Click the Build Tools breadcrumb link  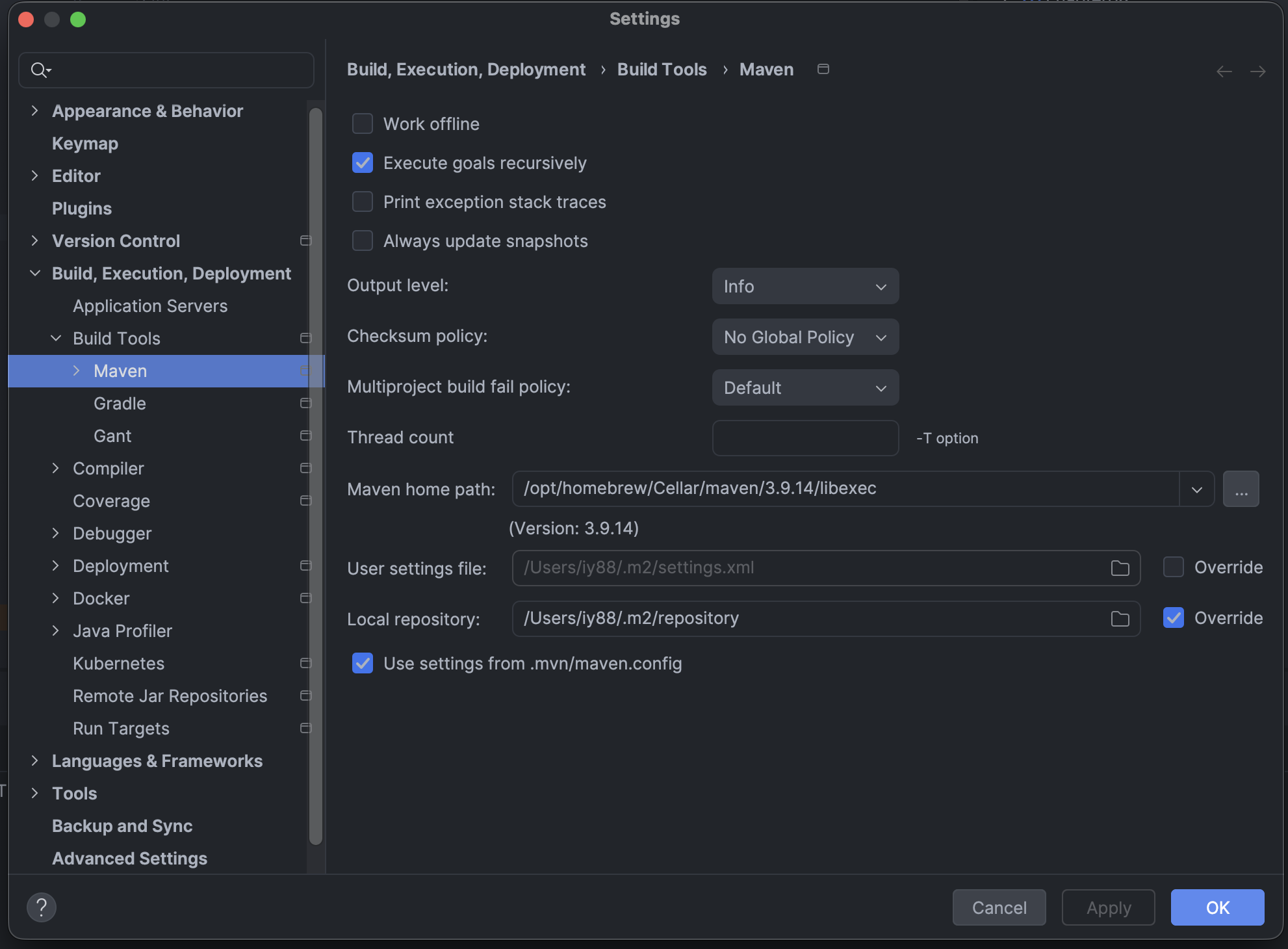pos(661,69)
